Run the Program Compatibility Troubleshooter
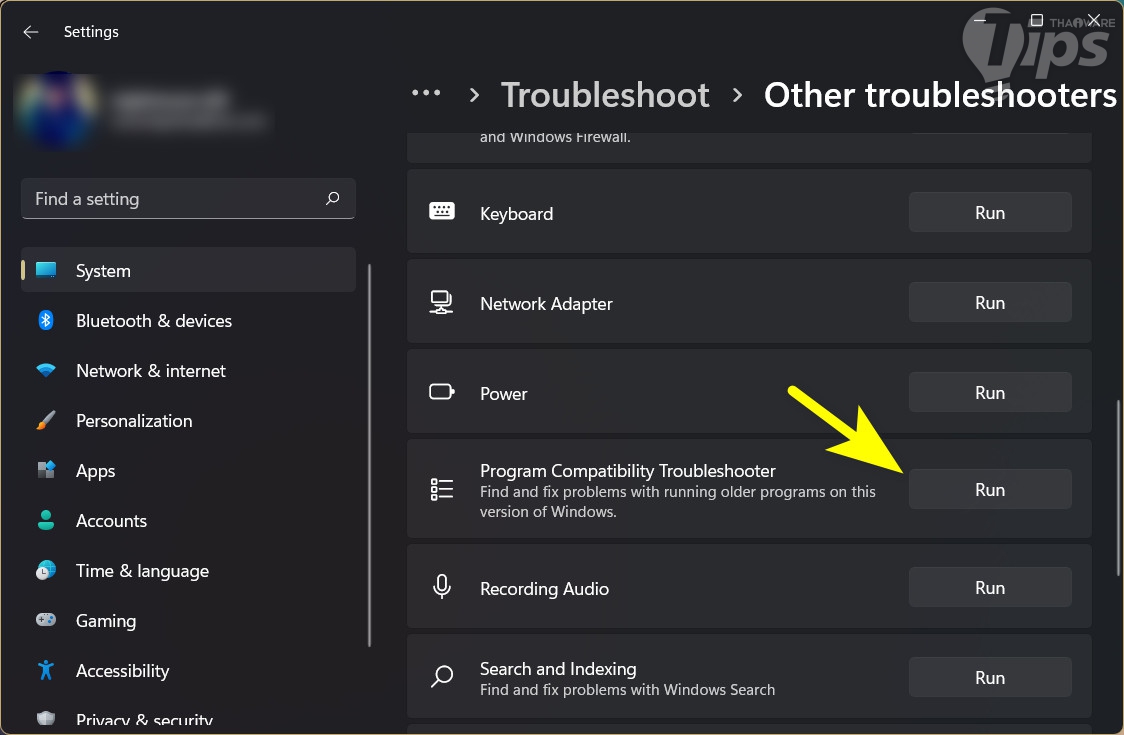This screenshot has width=1124, height=735. coord(989,490)
